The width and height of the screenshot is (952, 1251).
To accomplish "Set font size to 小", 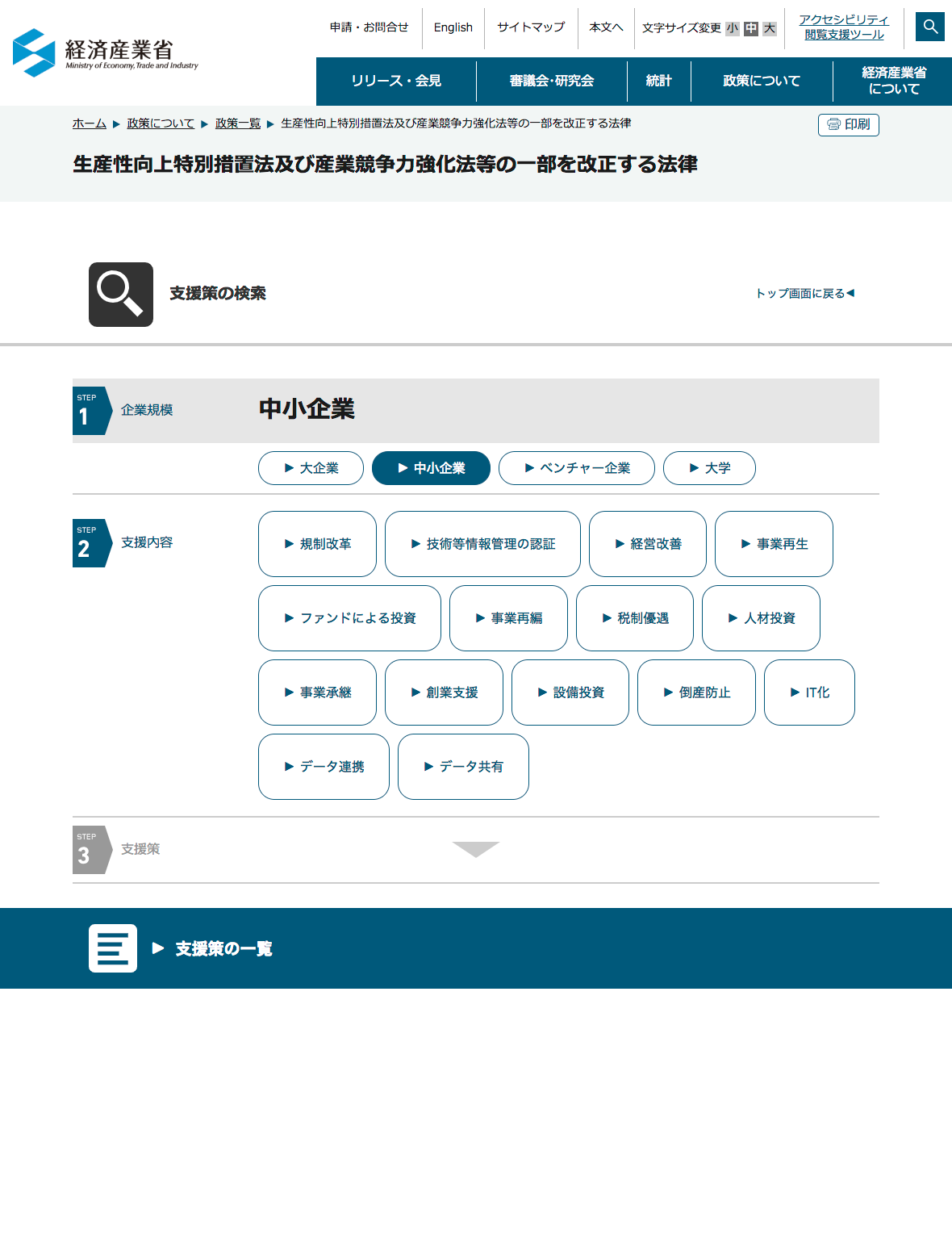I will point(732,28).
